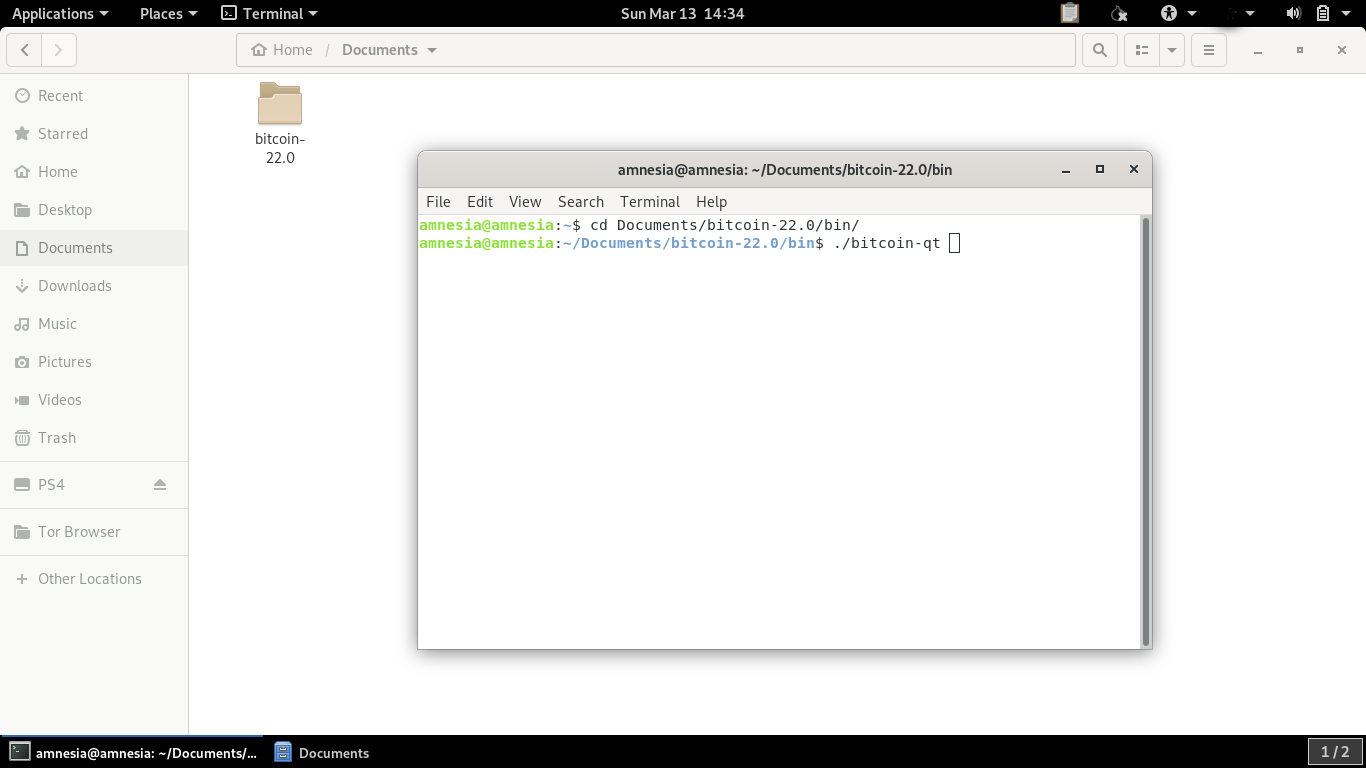Viewport: 1366px width, 768px height.
Task: Open Tor Browser folder in sidebar
Action: pos(94,532)
